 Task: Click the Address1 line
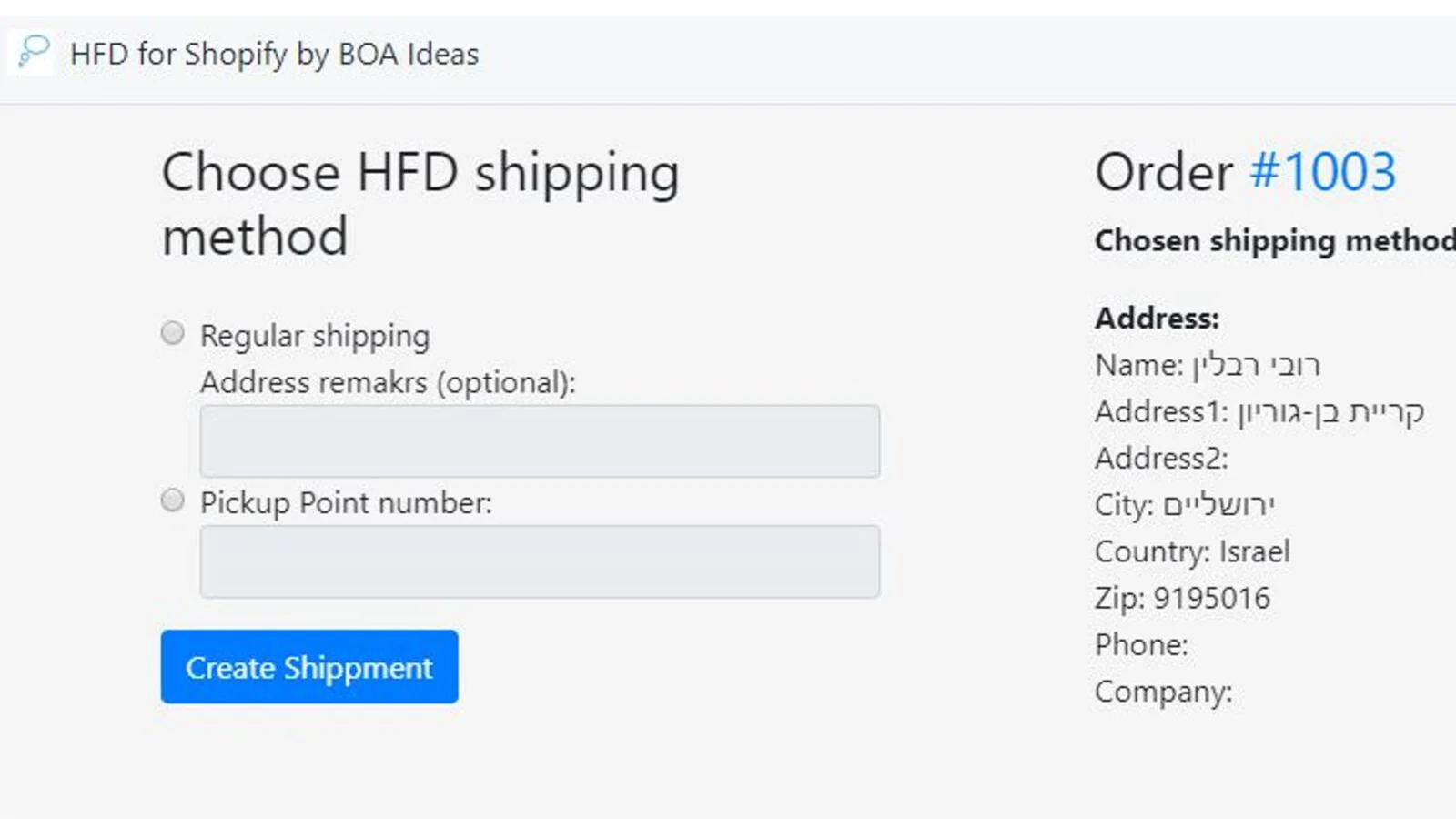point(1259,412)
